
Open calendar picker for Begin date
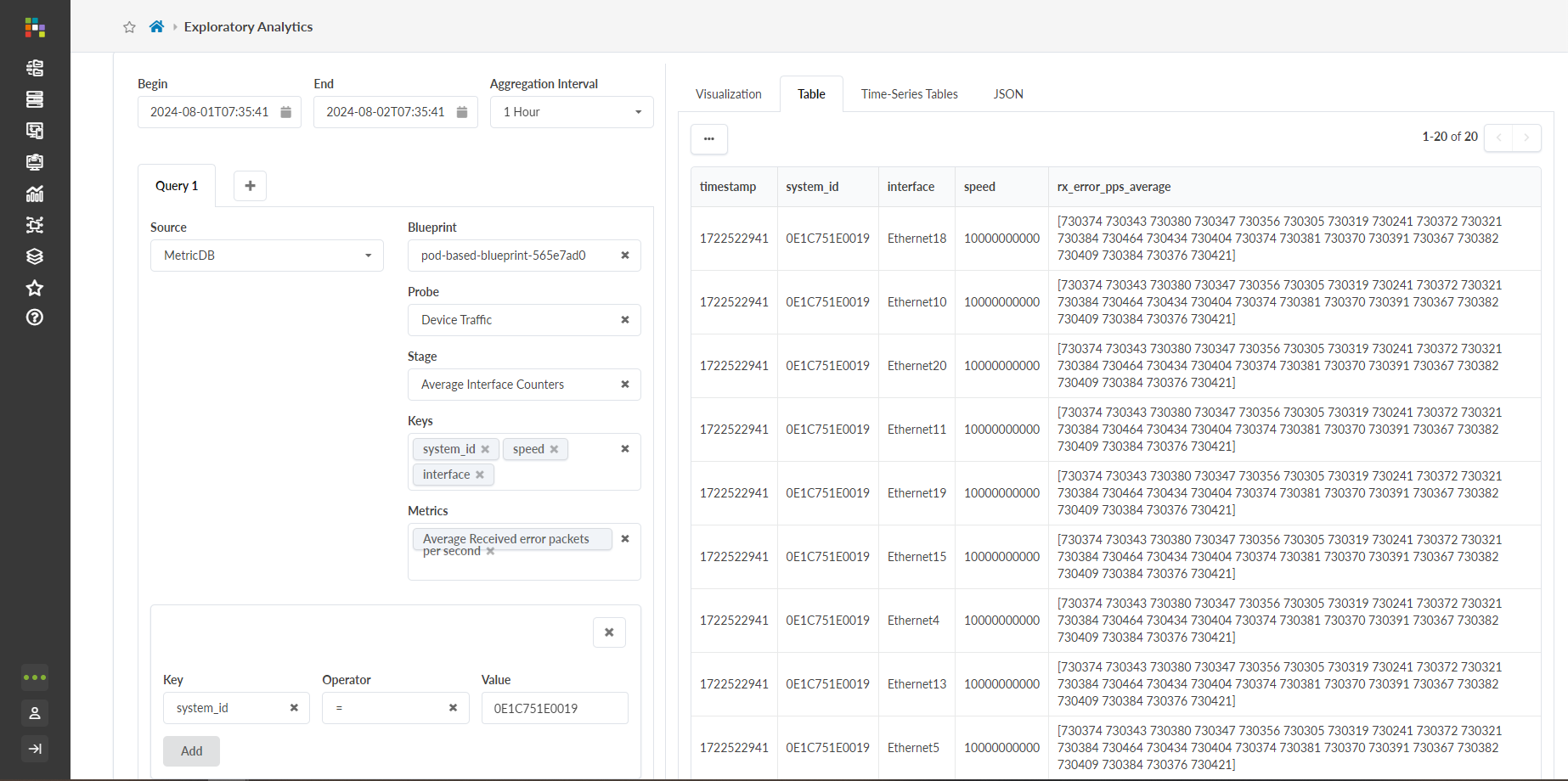tap(286, 112)
